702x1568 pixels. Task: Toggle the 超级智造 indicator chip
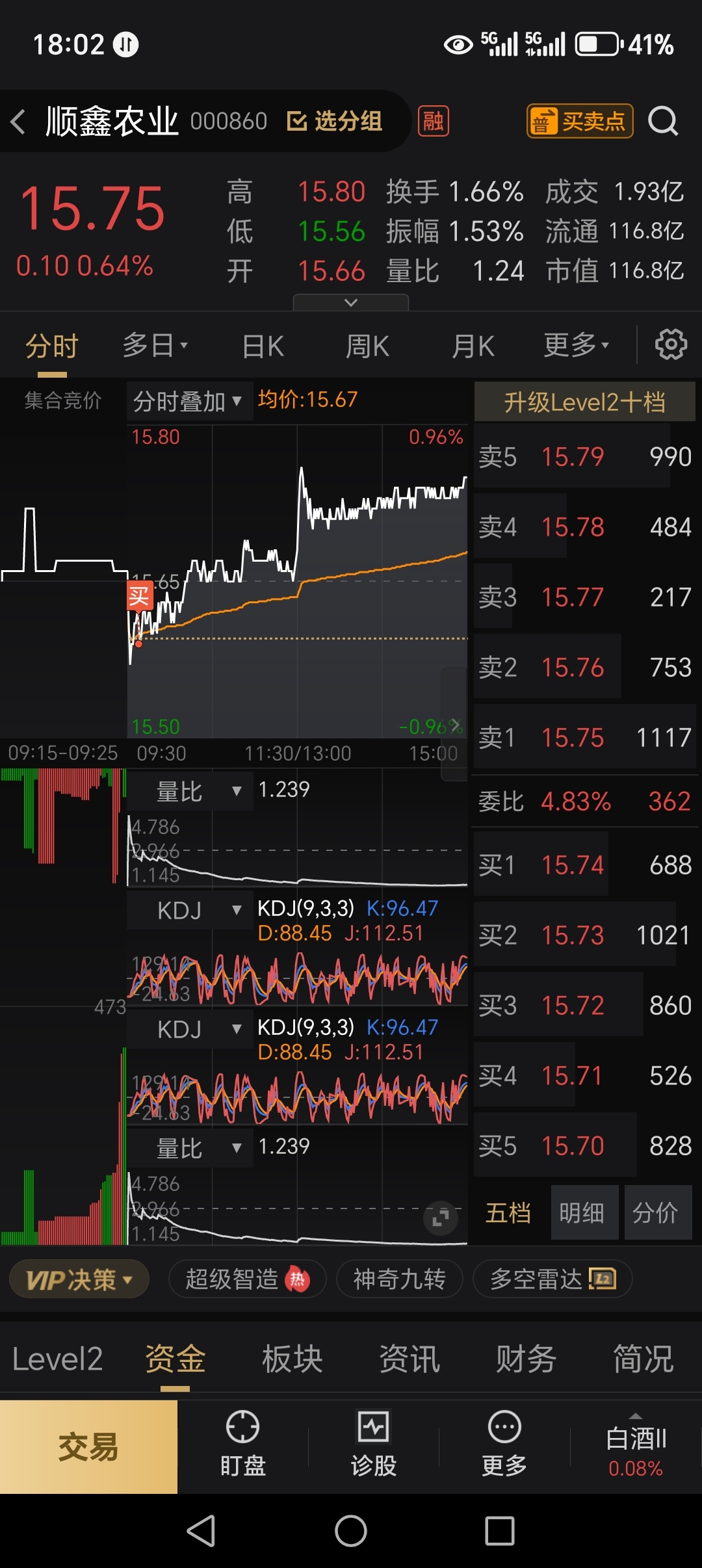pos(247,1279)
